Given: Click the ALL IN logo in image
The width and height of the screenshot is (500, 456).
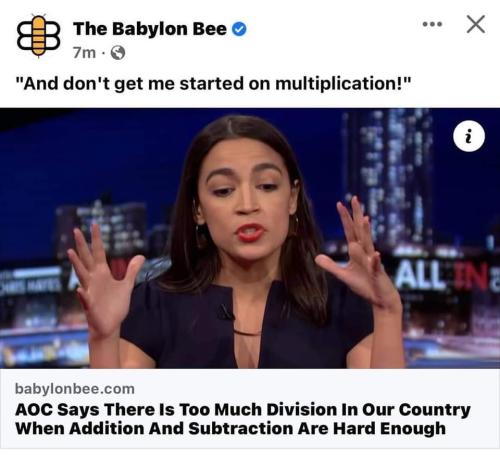Looking at the screenshot, I should (x=443, y=276).
